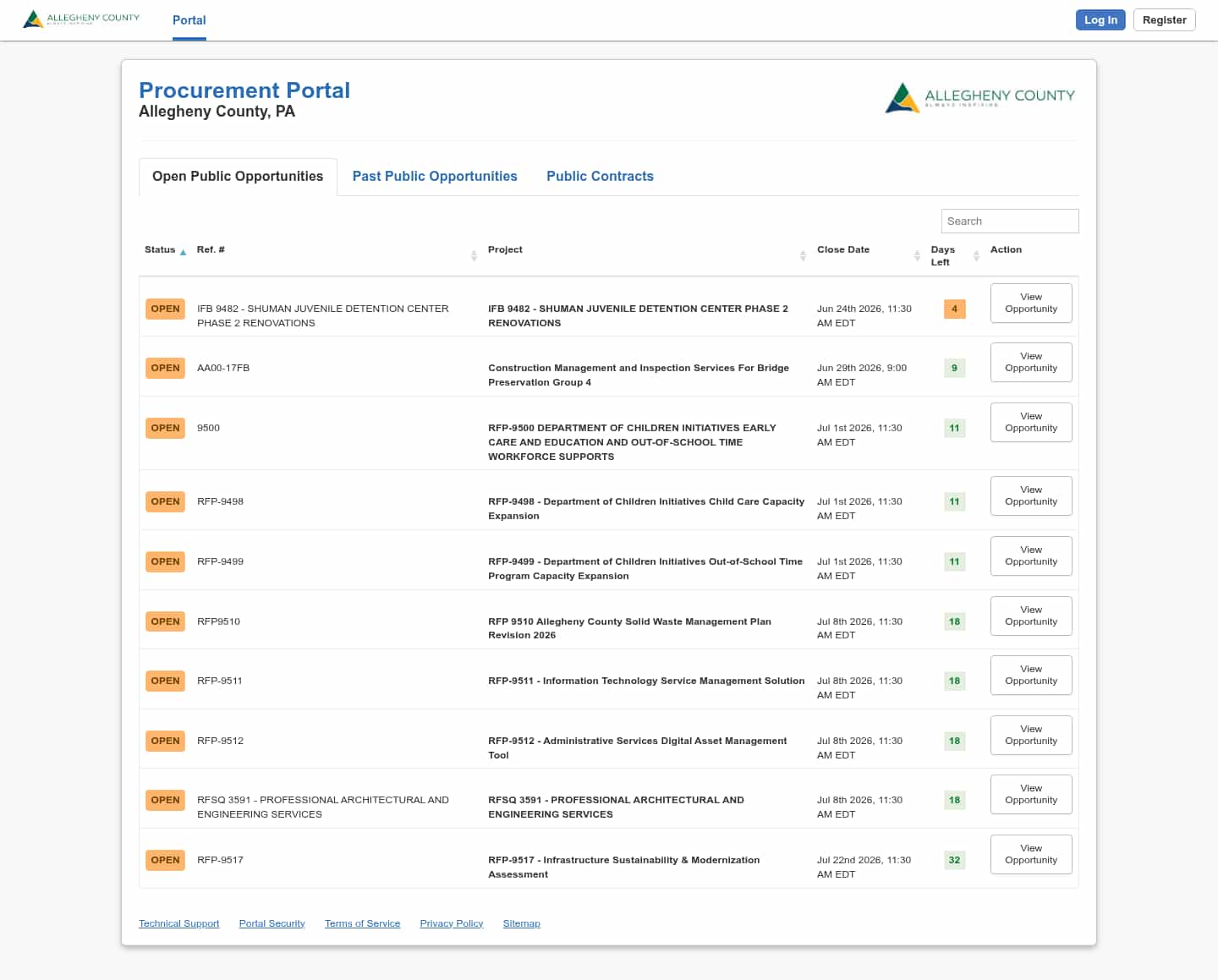The width and height of the screenshot is (1218, 980).
Task: Click the OPEN badge for RFP-9517
Action: pos(165,860)
